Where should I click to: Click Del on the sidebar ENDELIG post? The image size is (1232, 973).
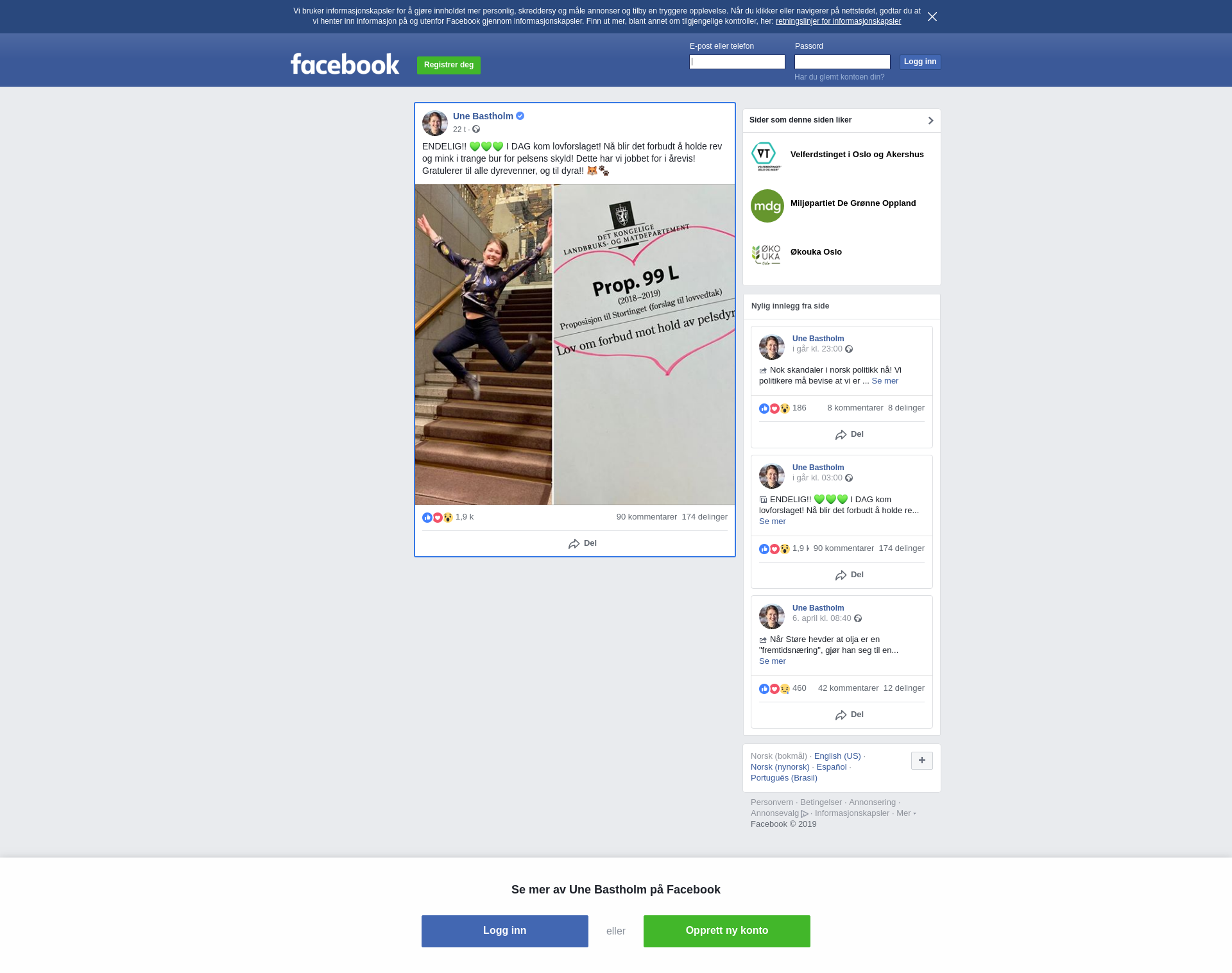(850, 575)
